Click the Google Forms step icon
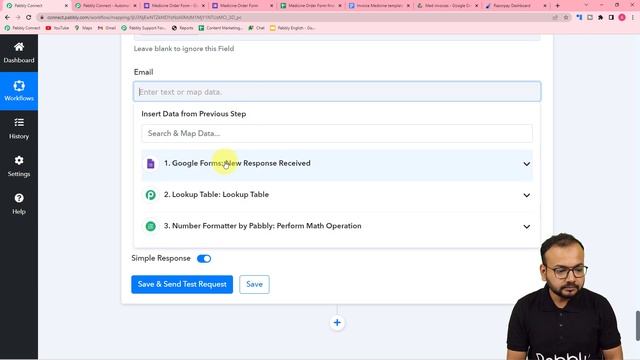 coord(151,164)
